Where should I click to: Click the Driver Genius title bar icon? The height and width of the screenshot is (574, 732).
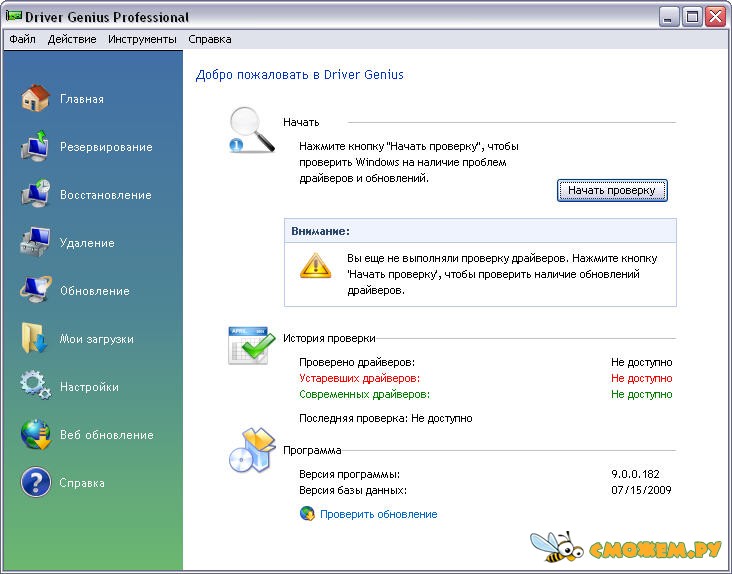14,16
